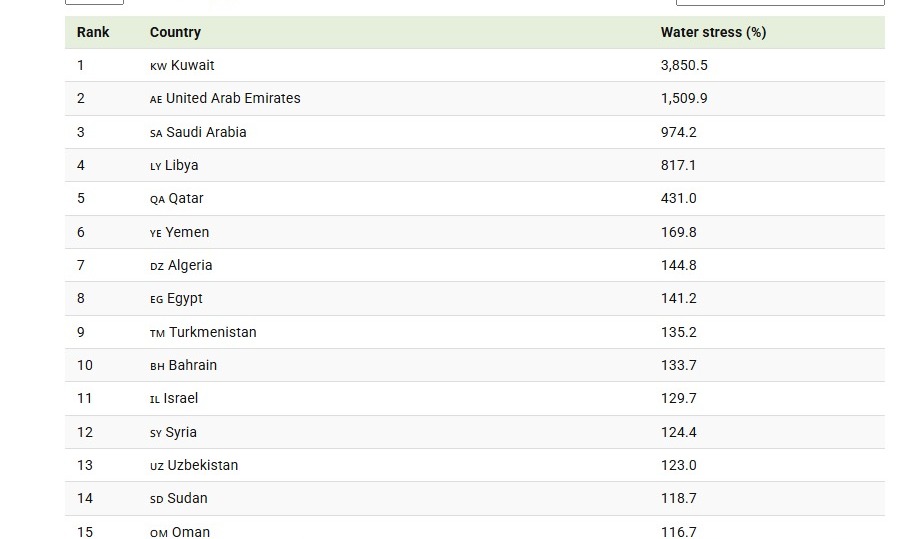This screenshot has width=899, height=539.
Task: Select the Uzbekistan country name
Action: (x=202, y=465)
